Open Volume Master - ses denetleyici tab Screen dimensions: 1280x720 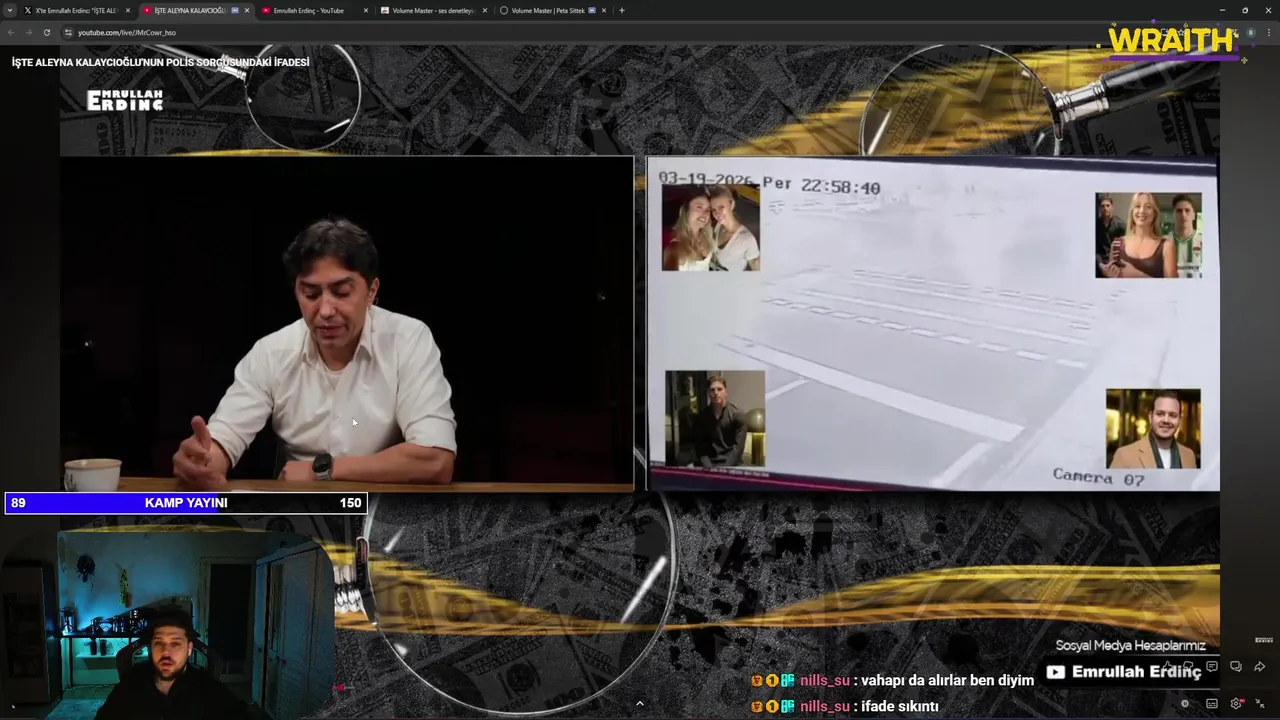click(x=433, y=10)
